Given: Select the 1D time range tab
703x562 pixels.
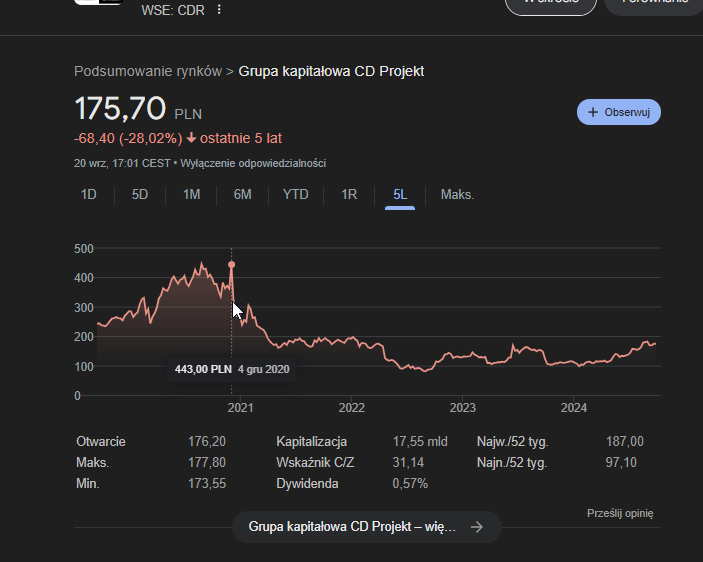Looking at the screenshot, I should click(88, 194).
